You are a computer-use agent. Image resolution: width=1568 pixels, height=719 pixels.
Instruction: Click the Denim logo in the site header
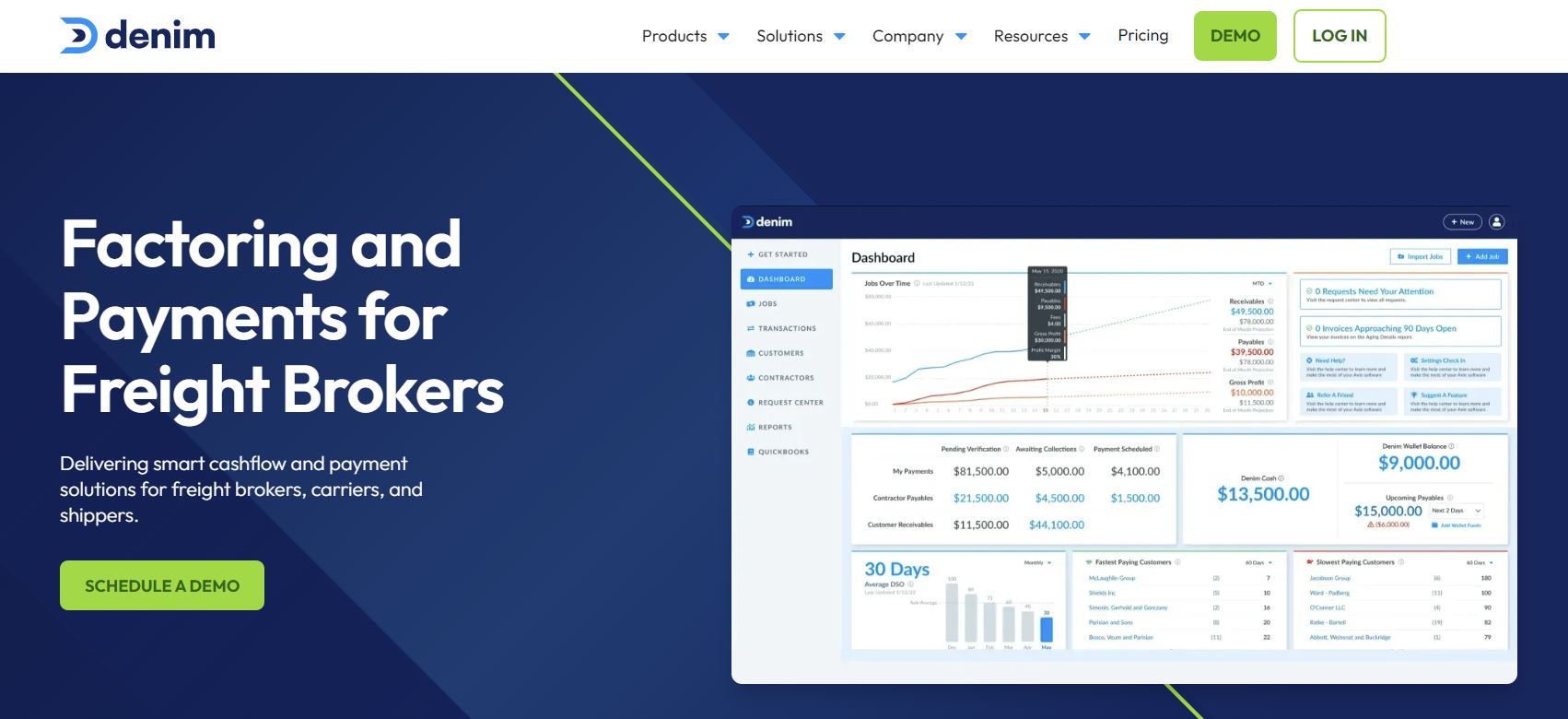pyautogui.click(x=137, y=36)
